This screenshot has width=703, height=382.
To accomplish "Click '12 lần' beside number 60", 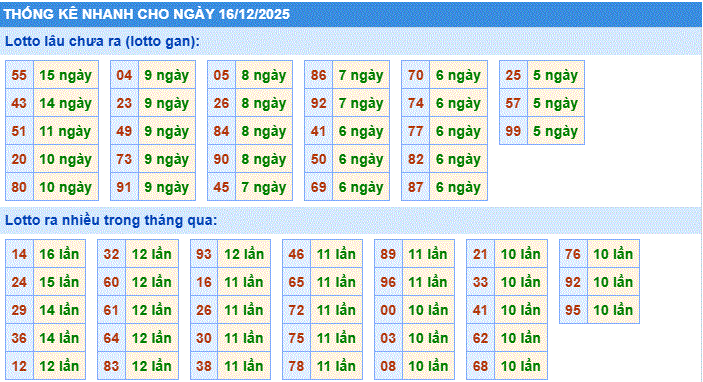I will coord(152,282).
